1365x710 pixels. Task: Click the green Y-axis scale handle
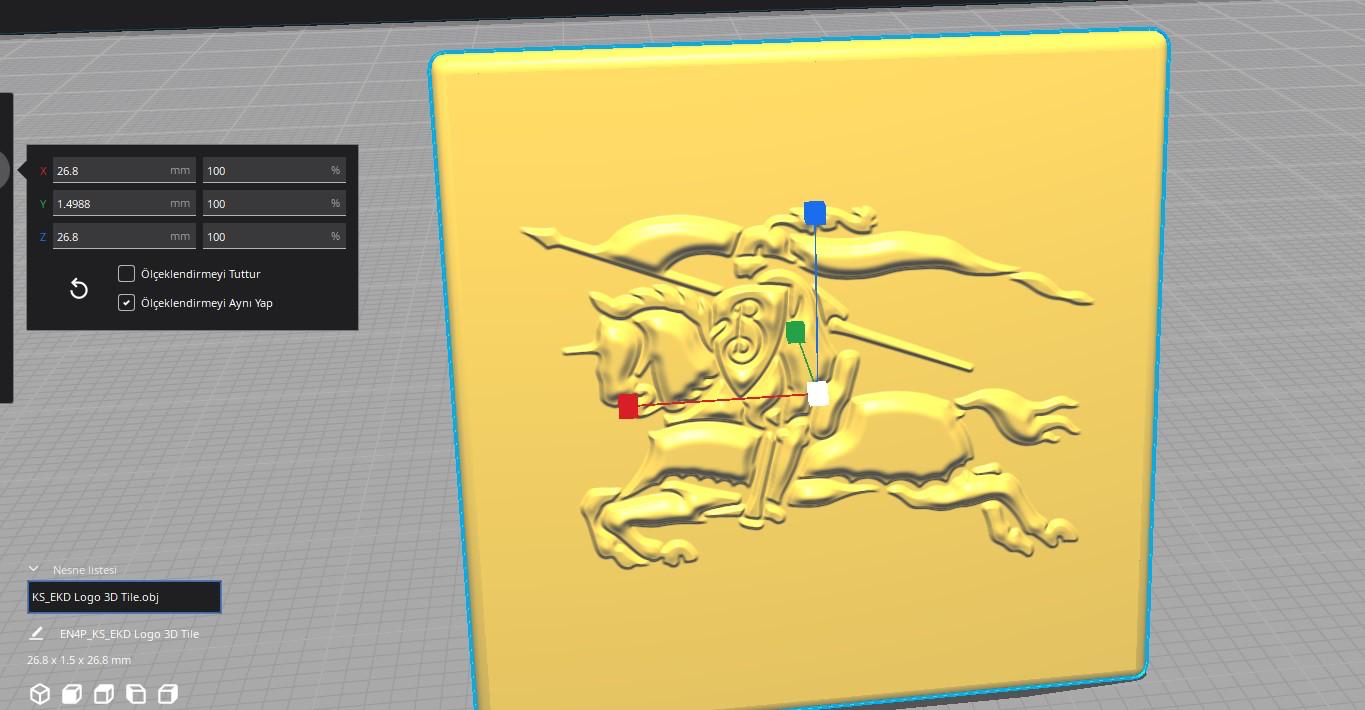click(x=795, y=332)
